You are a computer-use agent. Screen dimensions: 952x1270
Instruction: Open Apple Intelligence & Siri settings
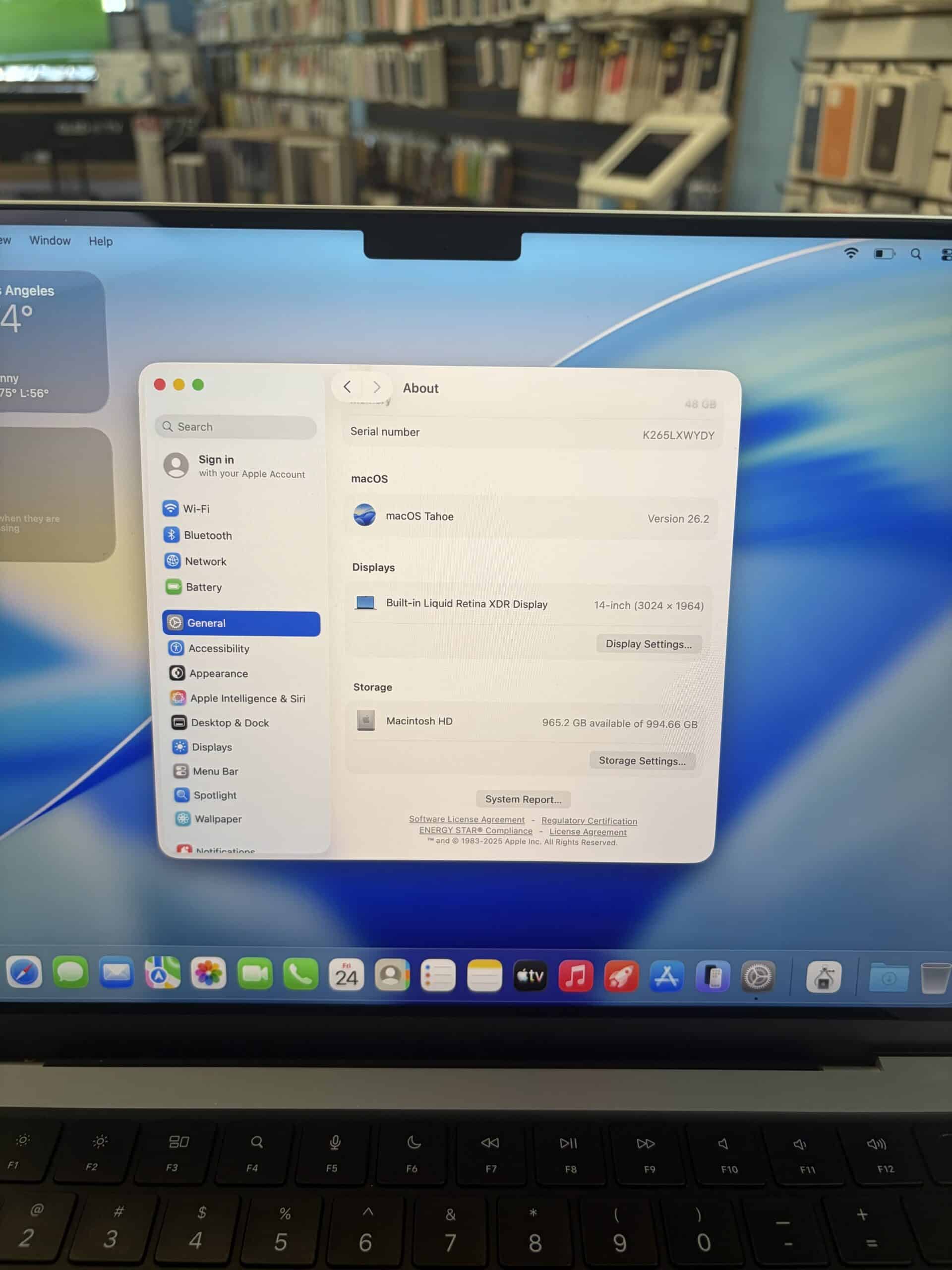(x=247, y=698)
